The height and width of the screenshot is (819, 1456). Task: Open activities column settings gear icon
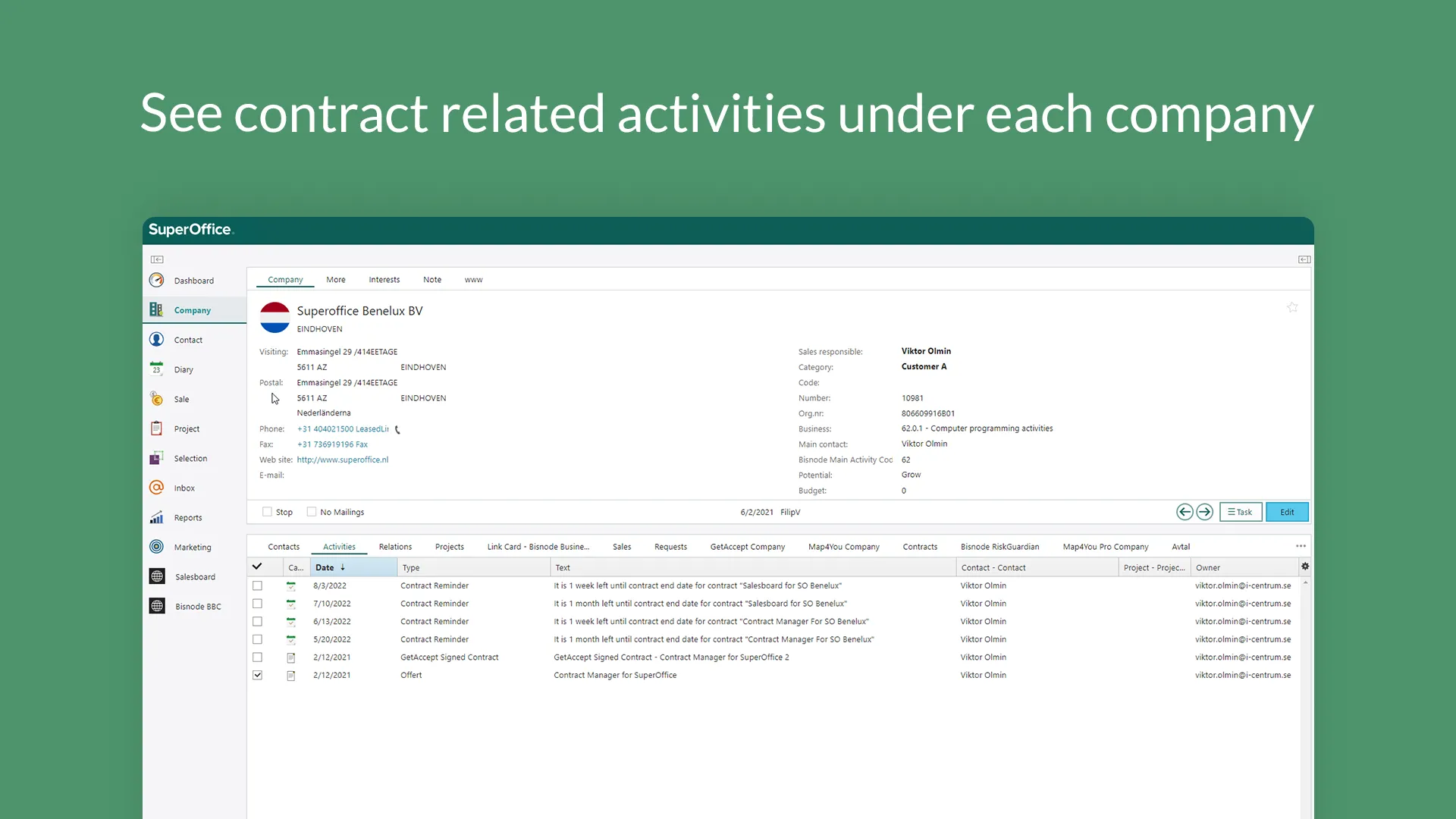1305,566
